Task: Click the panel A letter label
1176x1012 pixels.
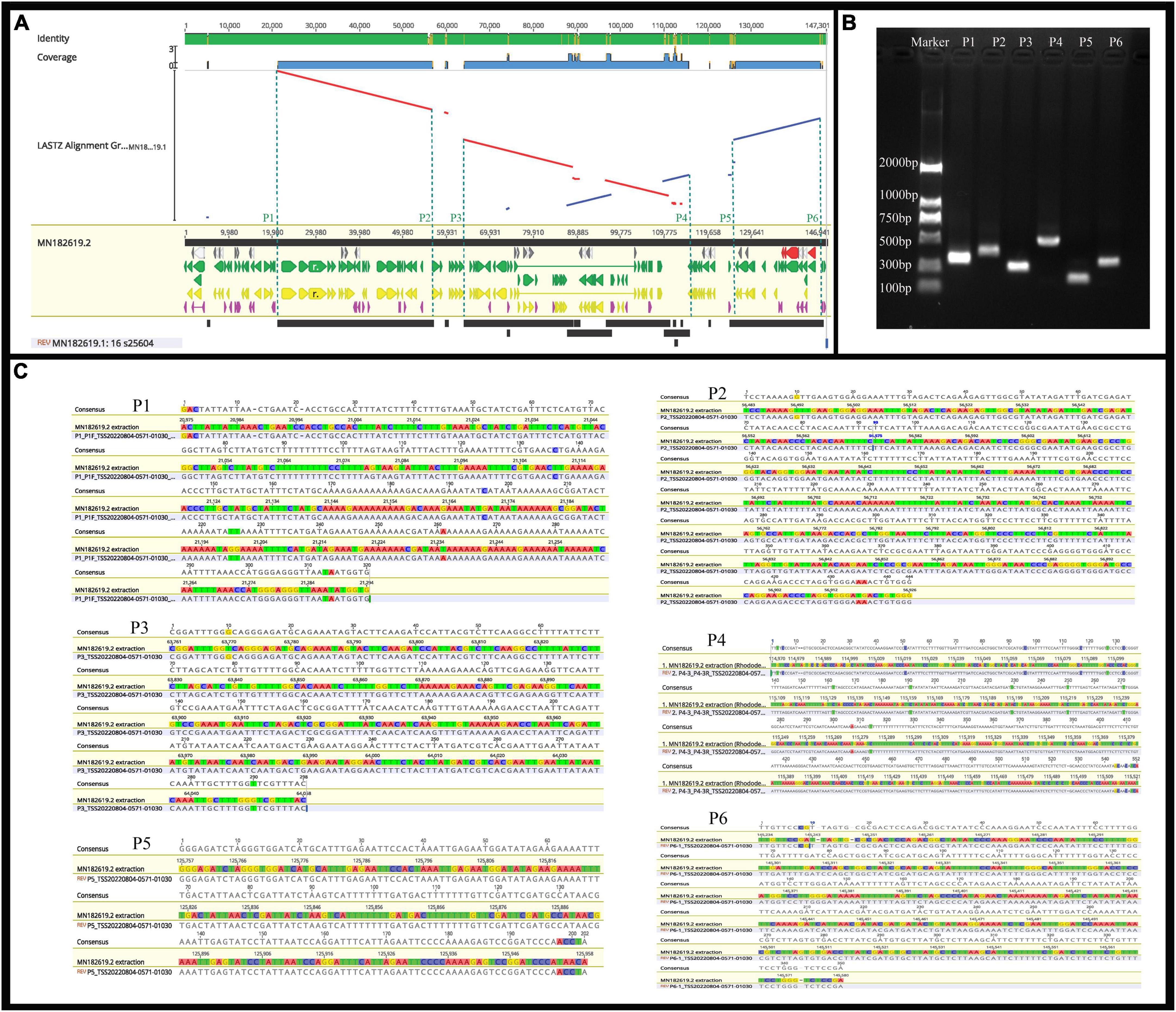Action: (21, 23)
